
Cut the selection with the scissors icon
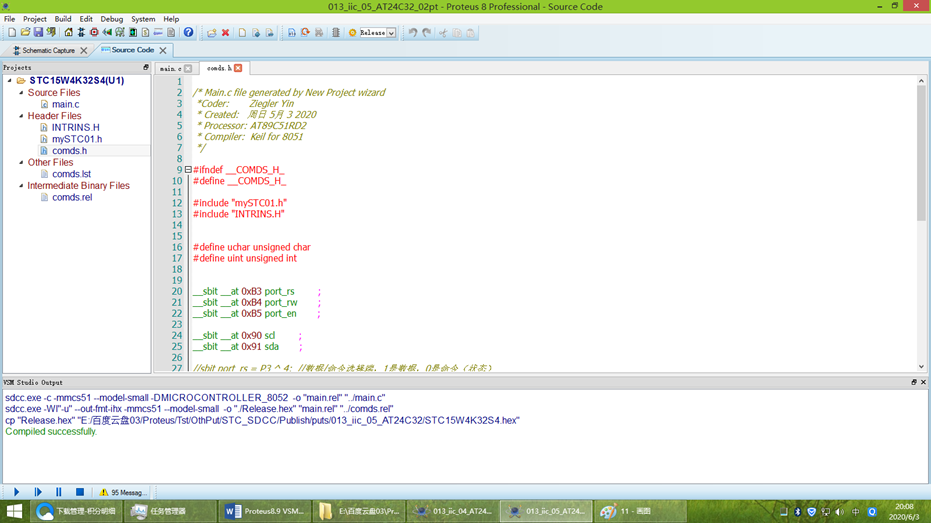(443, 33)
